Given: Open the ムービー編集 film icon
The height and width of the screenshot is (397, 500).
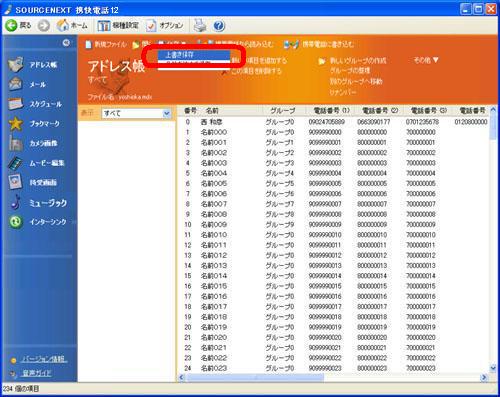Looking at the screenshot, I should pyautogui.click(x=16, y=163).
